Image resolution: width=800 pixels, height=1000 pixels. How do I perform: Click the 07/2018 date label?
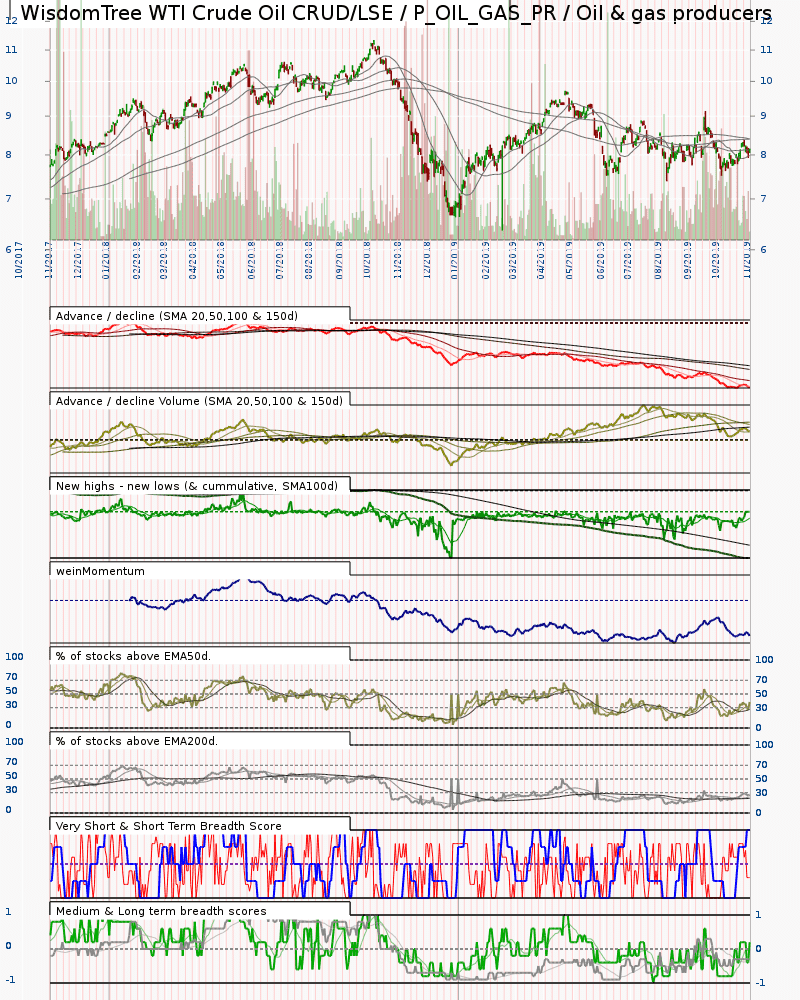[279, 260]
